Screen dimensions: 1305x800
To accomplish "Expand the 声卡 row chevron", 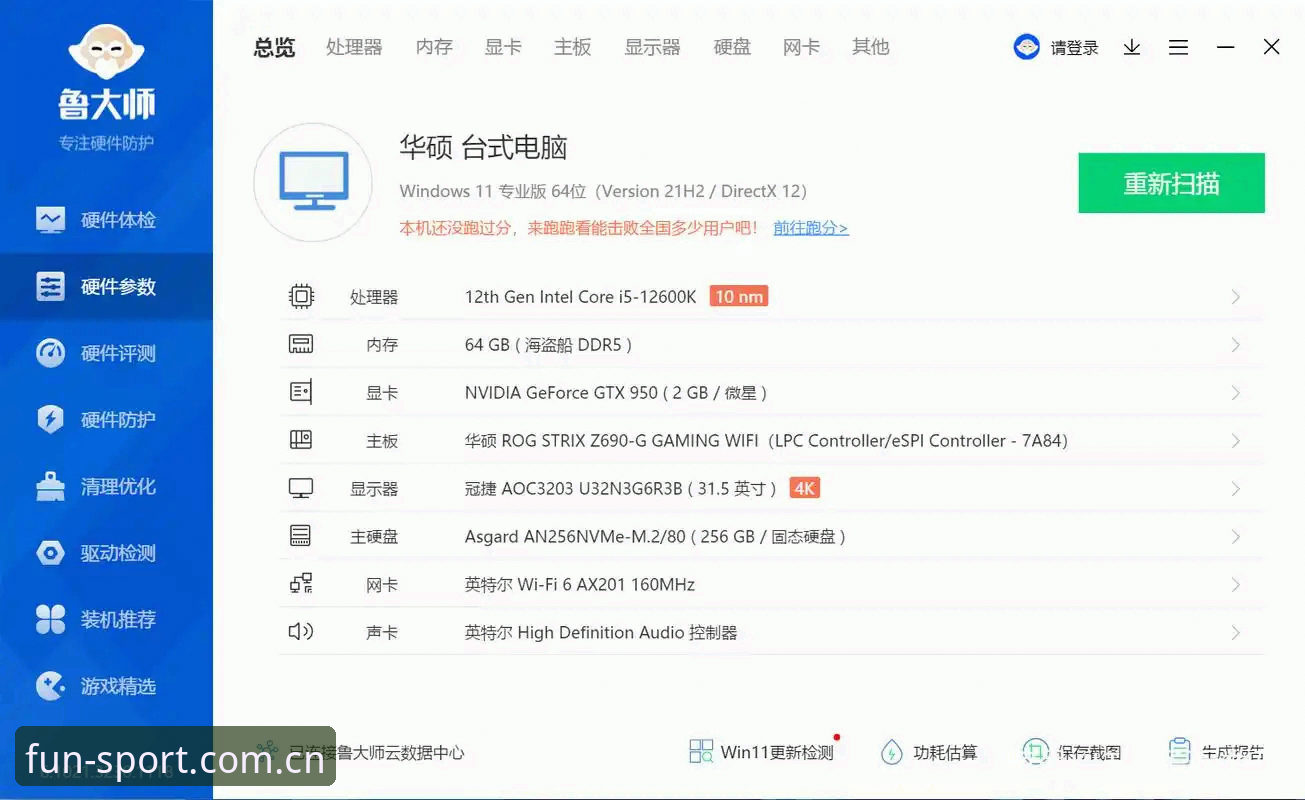I will click(x=1236, y=633).
